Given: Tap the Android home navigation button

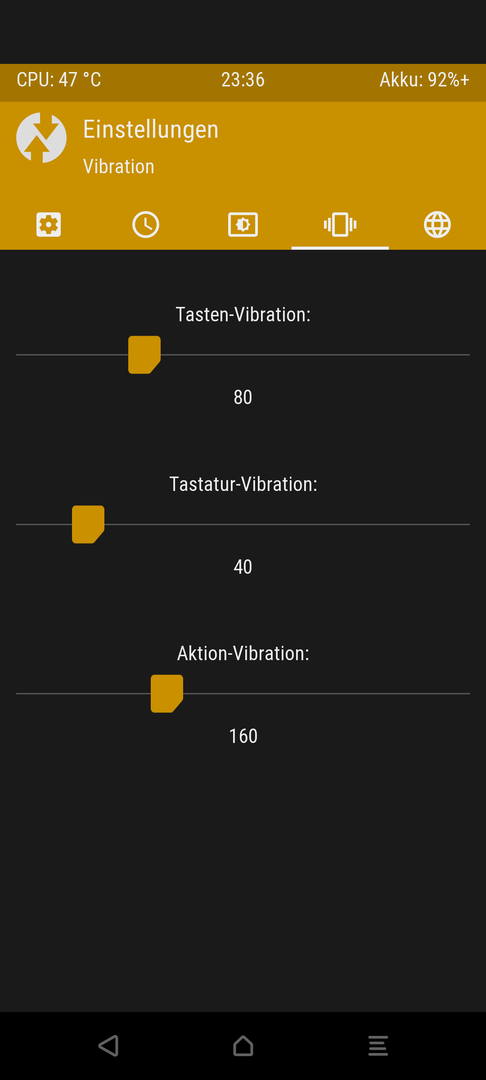Looking at the screenshot, I should 243,1046.
